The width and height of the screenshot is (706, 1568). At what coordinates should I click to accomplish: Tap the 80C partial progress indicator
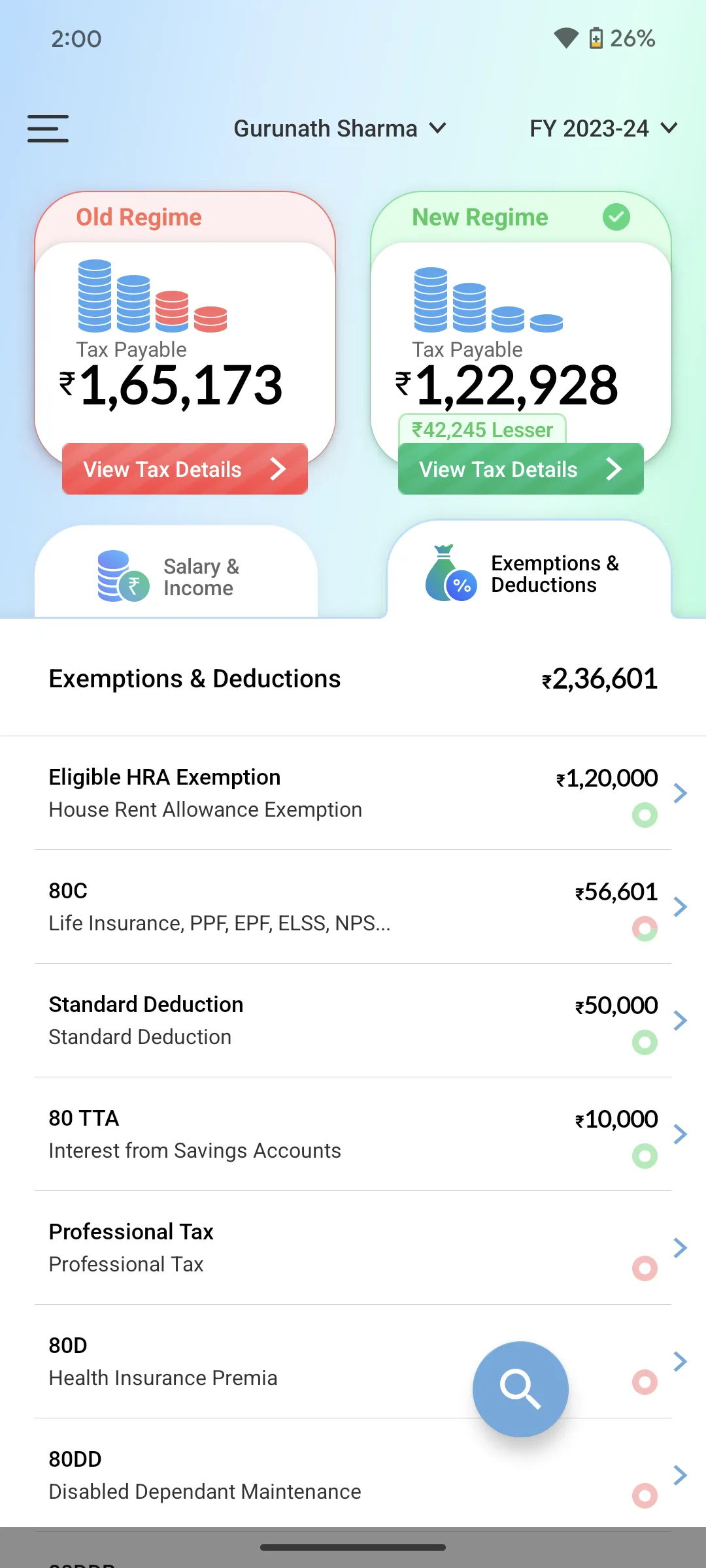coord(645,928)
